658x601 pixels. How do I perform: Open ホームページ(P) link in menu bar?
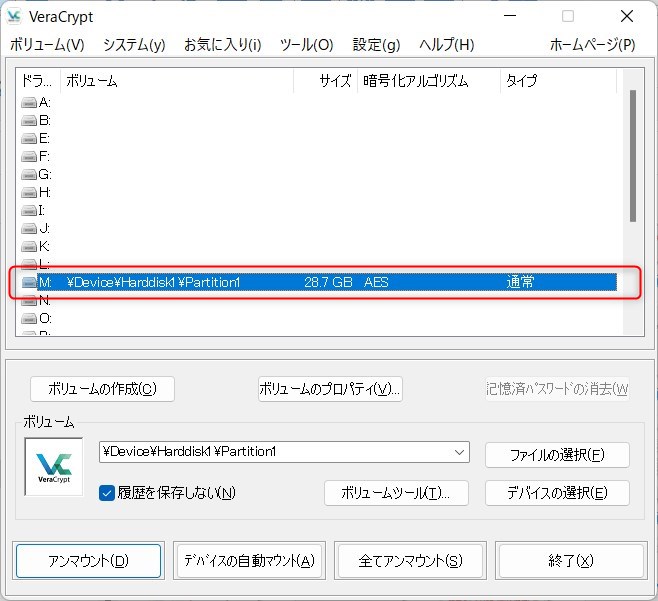point(593,44)
